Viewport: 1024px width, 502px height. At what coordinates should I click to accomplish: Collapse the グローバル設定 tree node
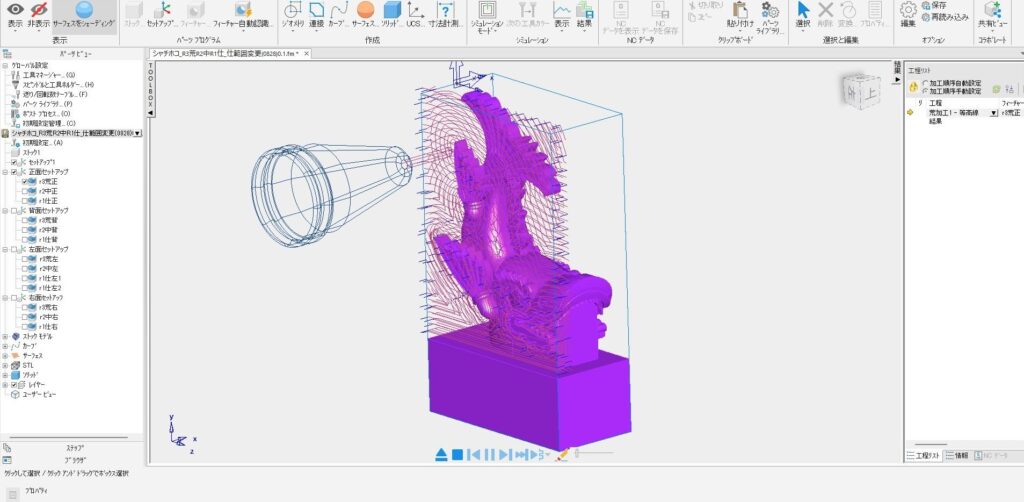click(5, 65)
